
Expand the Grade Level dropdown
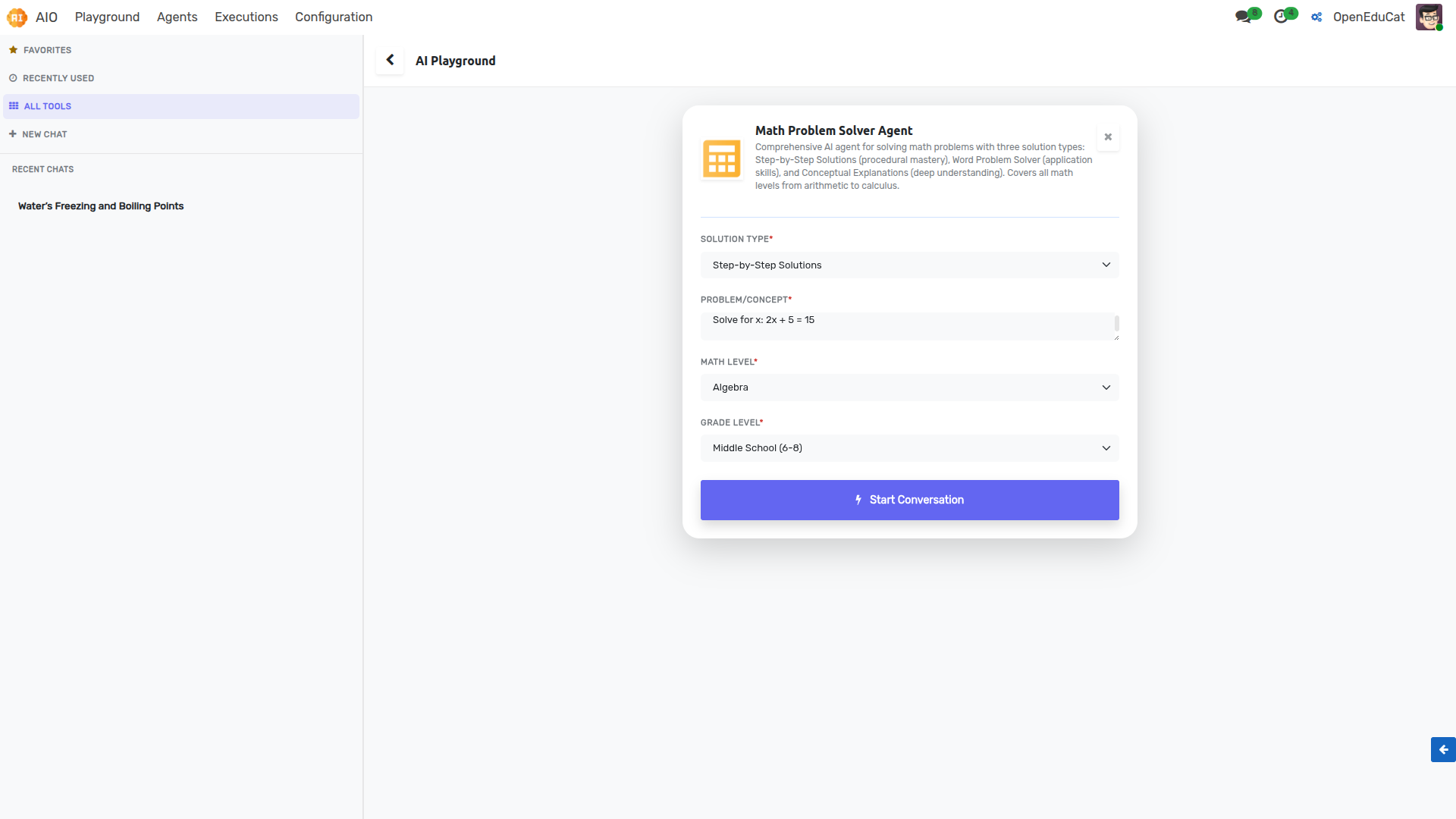[x=909, y=448]
